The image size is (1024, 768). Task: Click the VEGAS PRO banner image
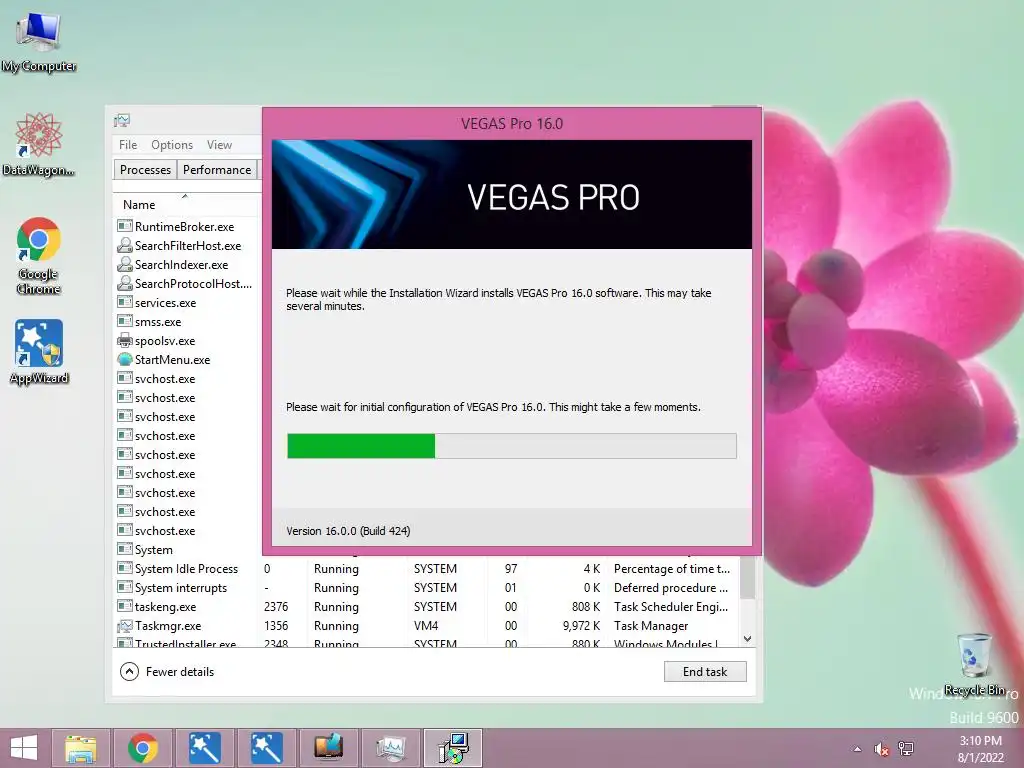click(512, 194)
